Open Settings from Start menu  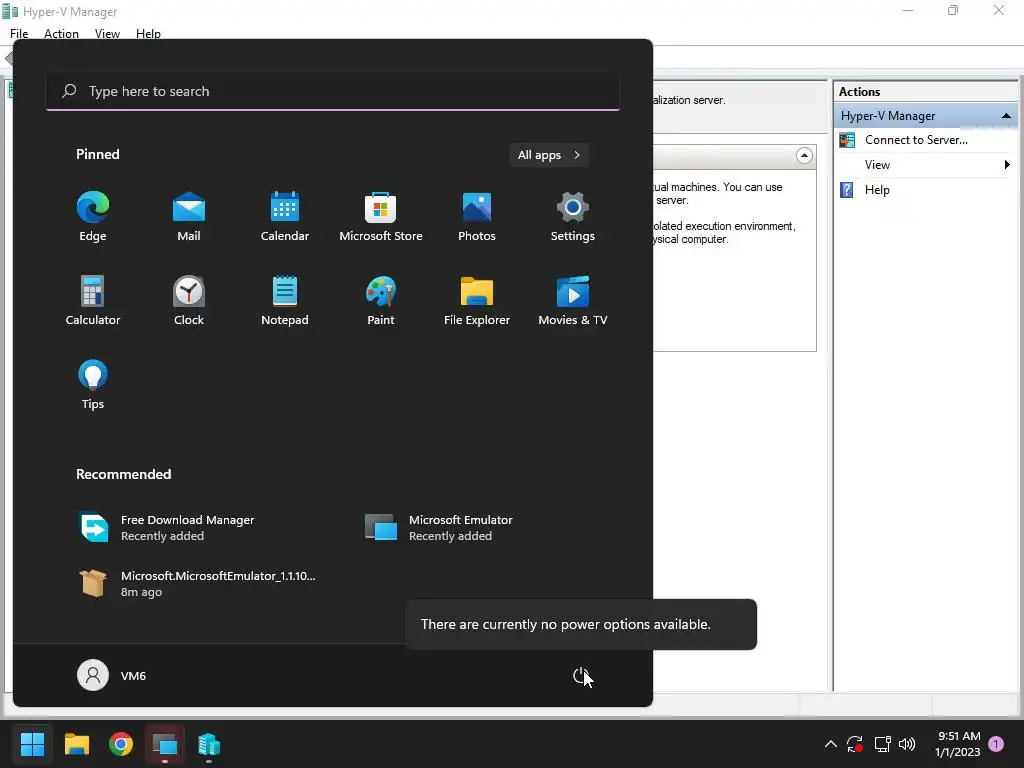(x=573, y=217)
